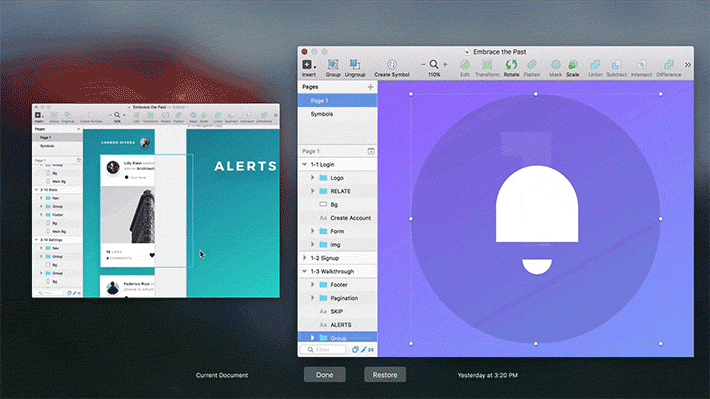The image size is (710, 399).
Task: Click Lily Klein avatar in left document window
Action: (x=113, y=167)
